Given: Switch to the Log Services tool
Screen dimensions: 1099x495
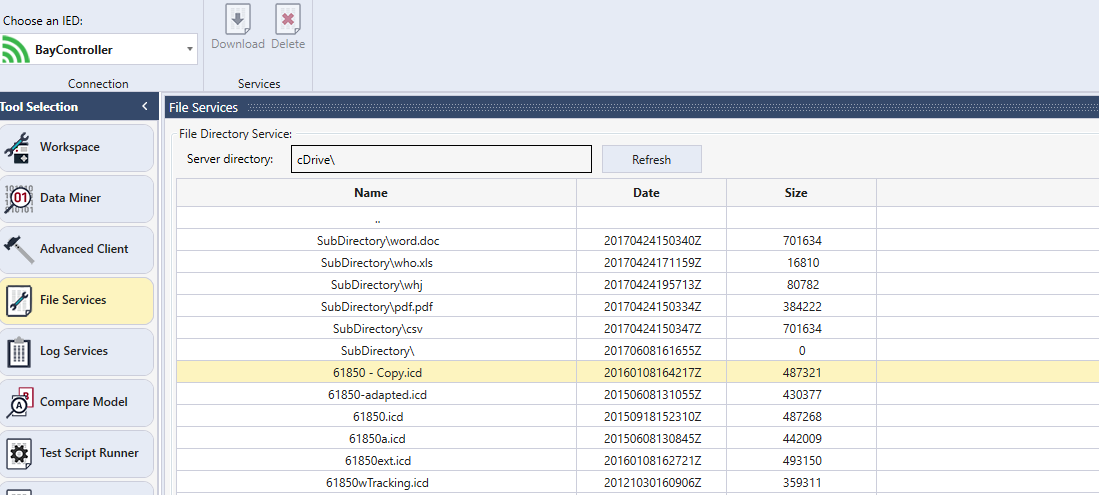Looking at the screenshot, I should coord(78,352).
